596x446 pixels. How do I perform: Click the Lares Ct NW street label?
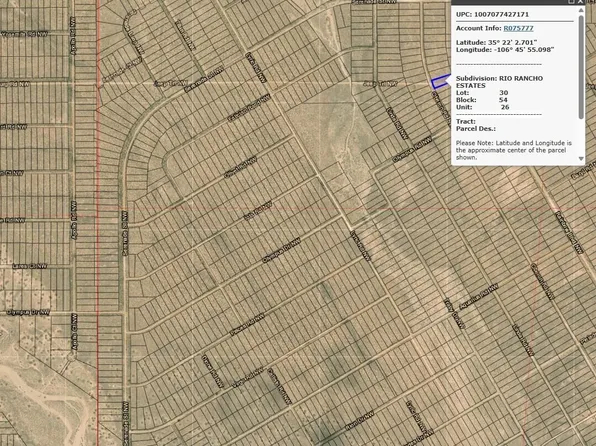click(30, 266)
